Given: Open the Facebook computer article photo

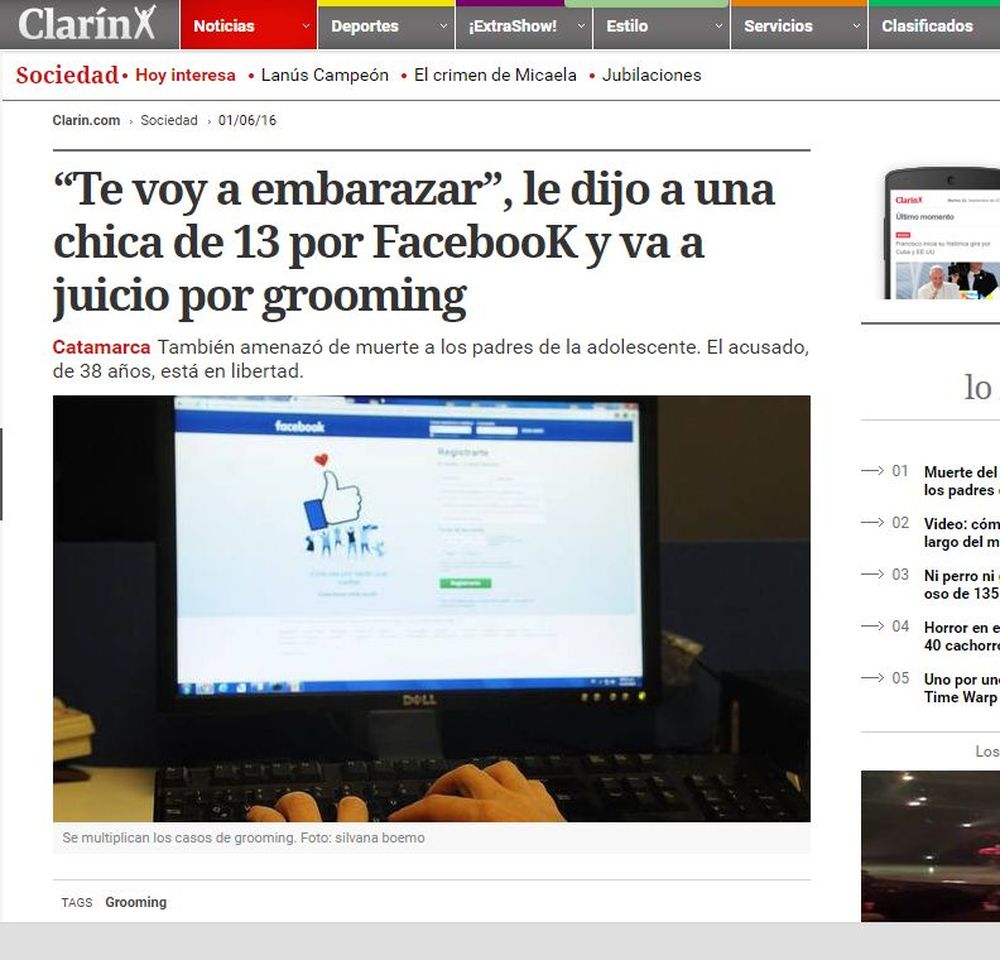Looking at the screenshot, I should click(432, 609).
